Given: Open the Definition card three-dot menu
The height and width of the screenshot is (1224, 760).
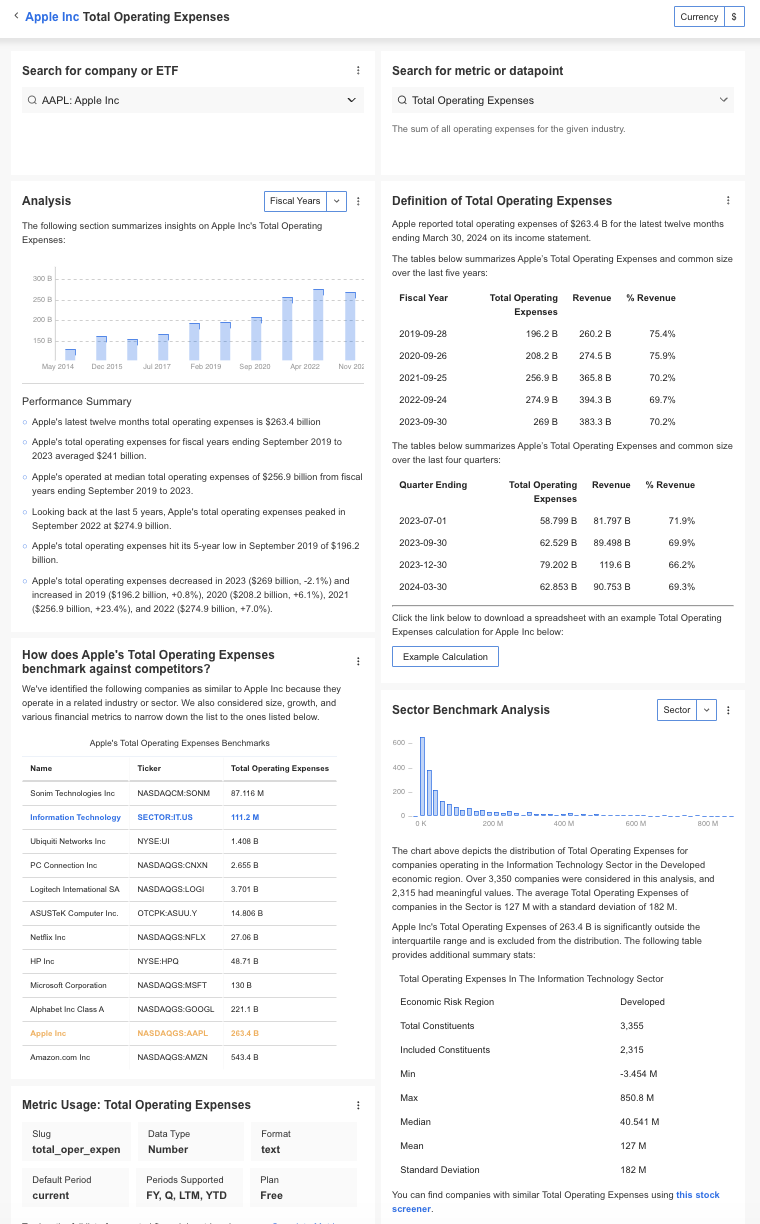Looking at the screenshot, I should click(x=728, y=201).
